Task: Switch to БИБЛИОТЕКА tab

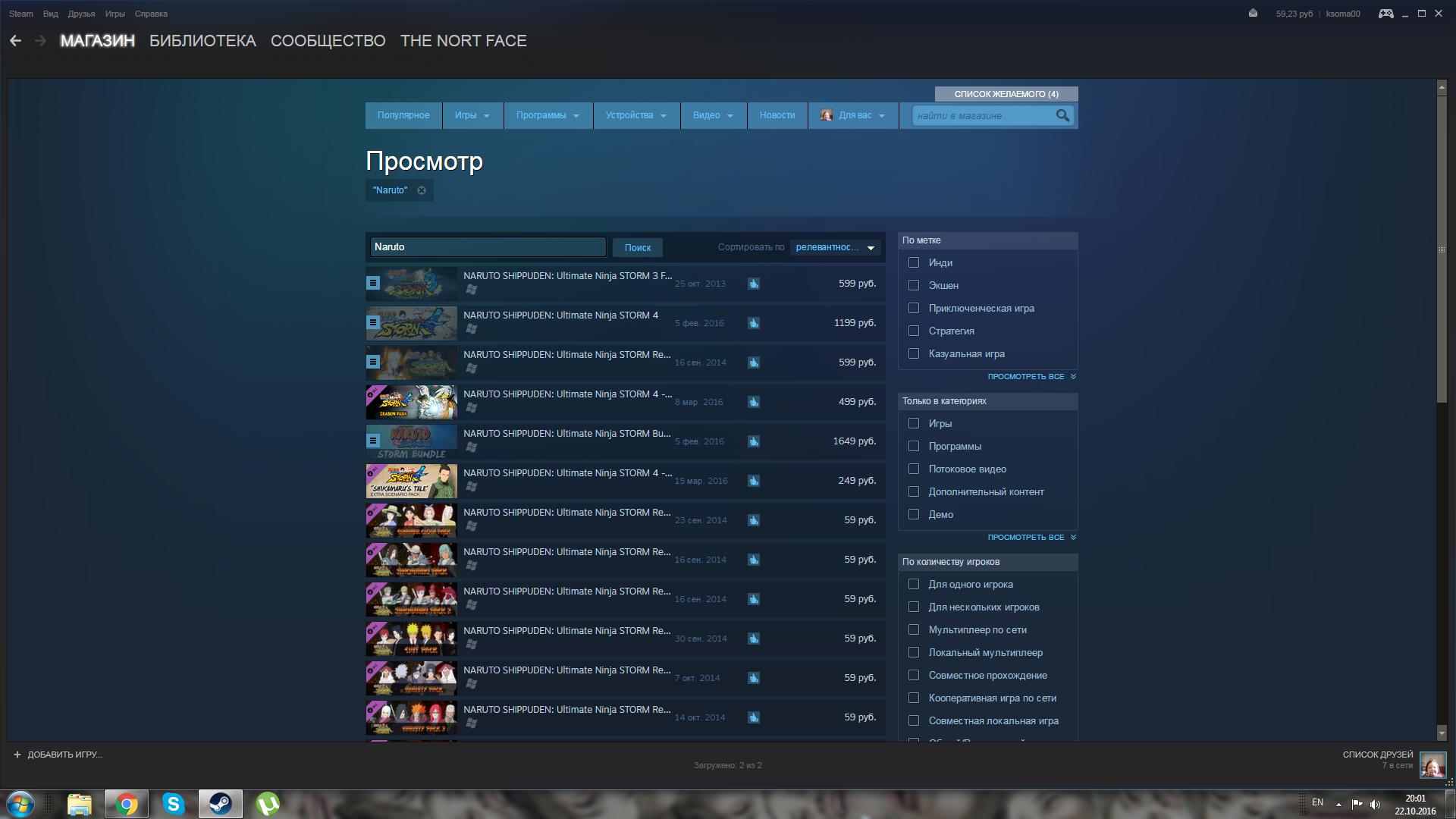Action: (202, 41)
